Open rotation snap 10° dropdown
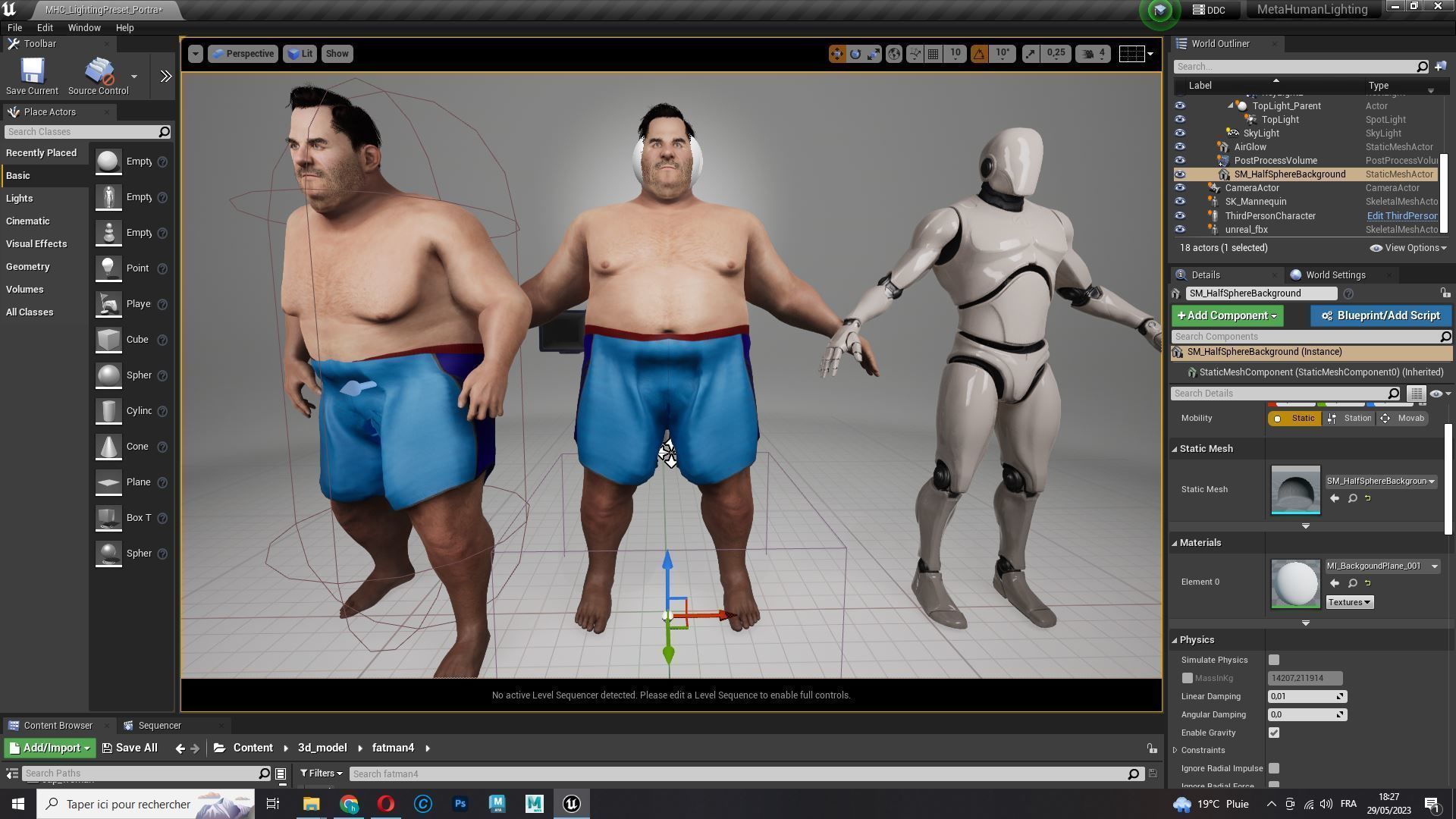Screen dimensions: 1456x819 point(1003,53)
